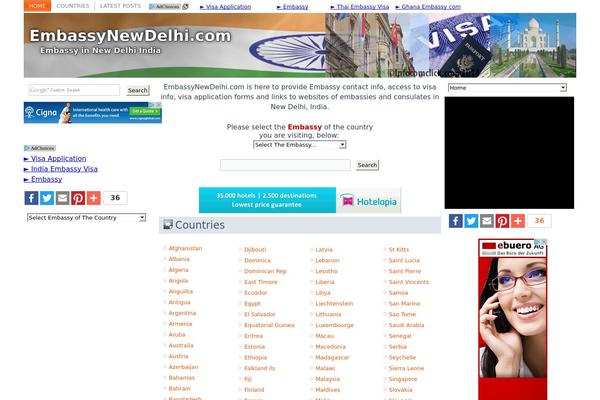Go to HOME tab
600x400 pixels.
tap(37, 6)
